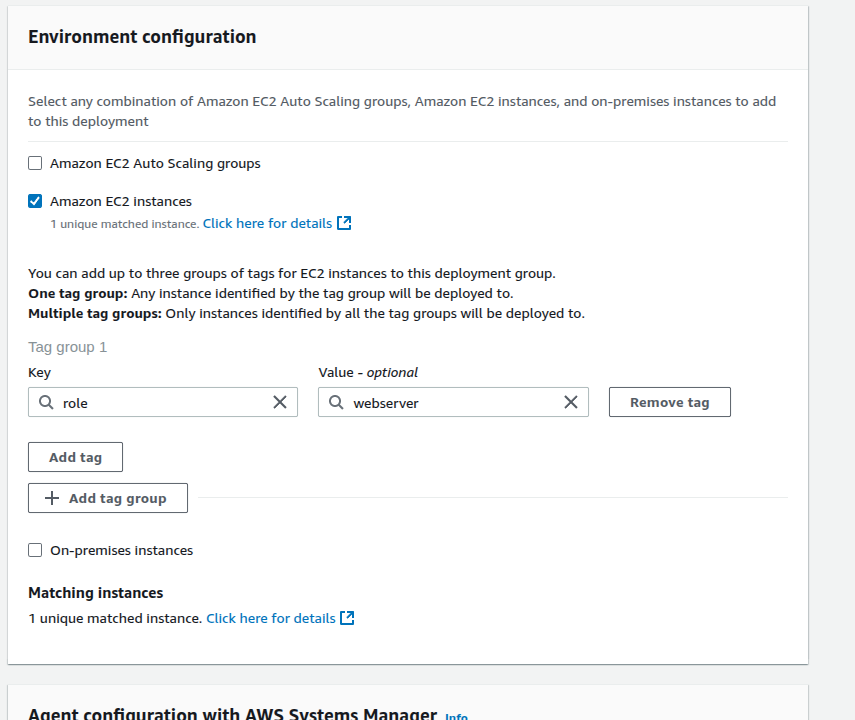855x720 pixels.
Task: Enable Amazon EC2 Auto Scaling groups checkbox
Action: point(36,163)
